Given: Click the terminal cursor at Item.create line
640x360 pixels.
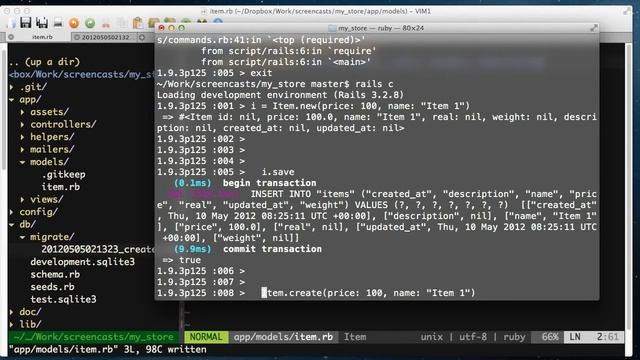Looking at the screenshot, I should [x=264, y=293].
